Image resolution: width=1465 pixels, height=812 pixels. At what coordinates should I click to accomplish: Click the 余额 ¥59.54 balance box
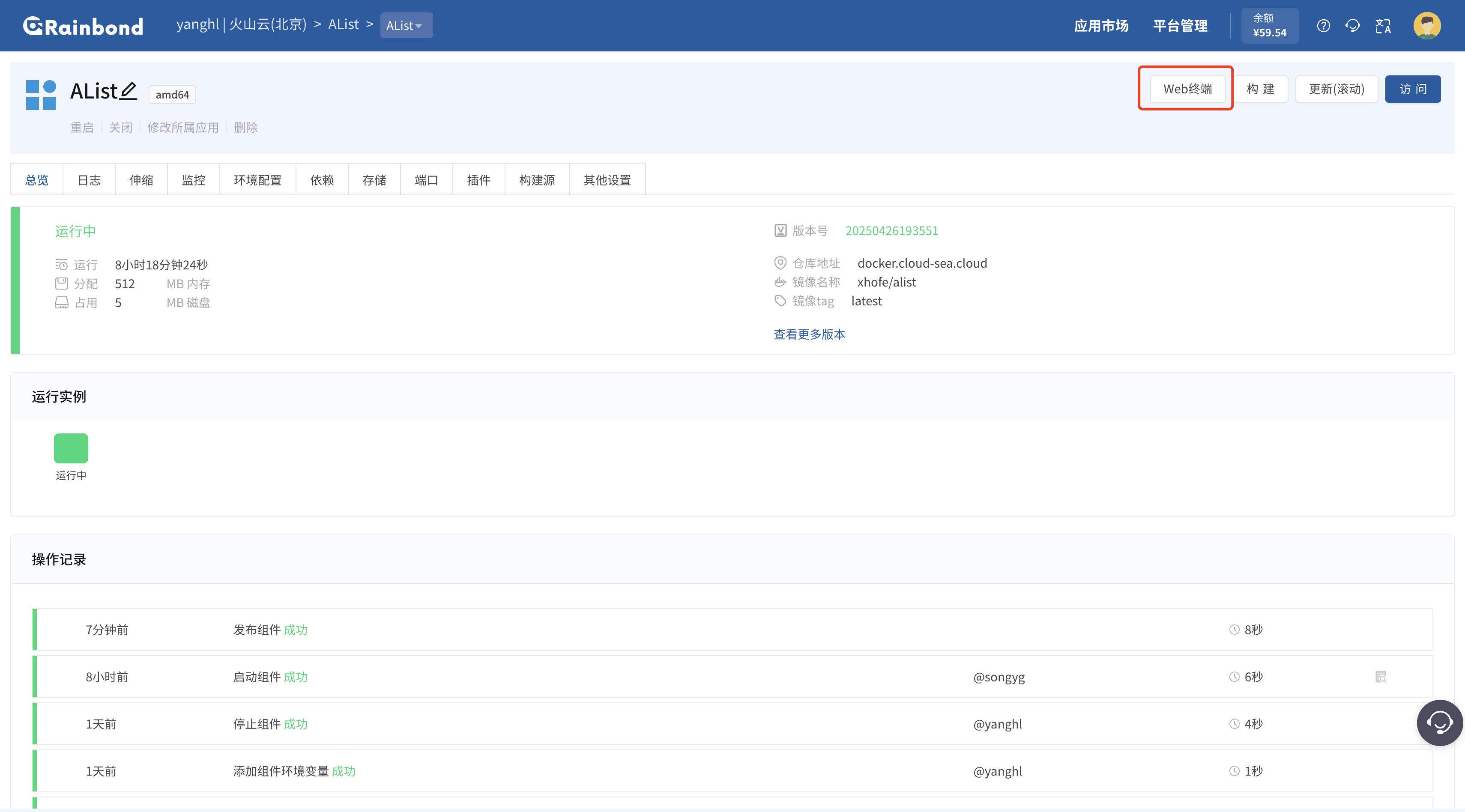coord(1269,26)
